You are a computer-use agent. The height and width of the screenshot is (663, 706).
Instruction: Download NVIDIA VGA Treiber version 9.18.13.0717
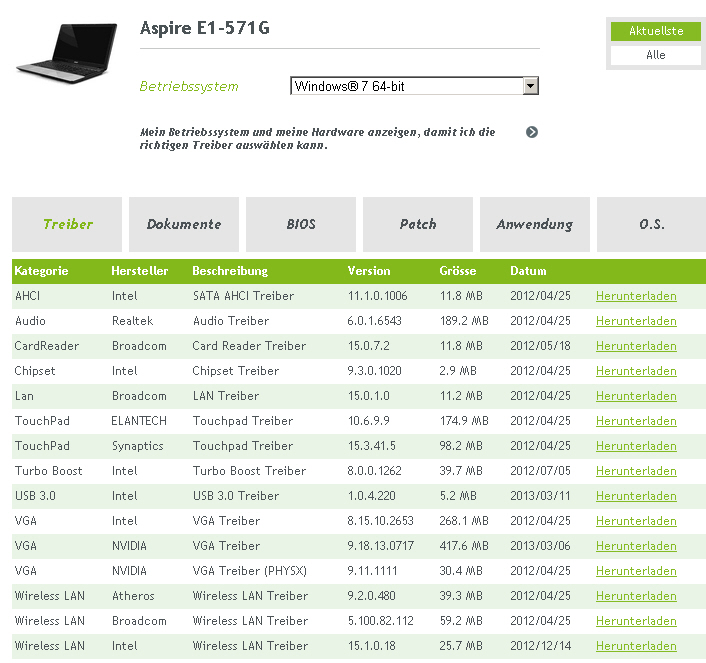coord(636,546)
